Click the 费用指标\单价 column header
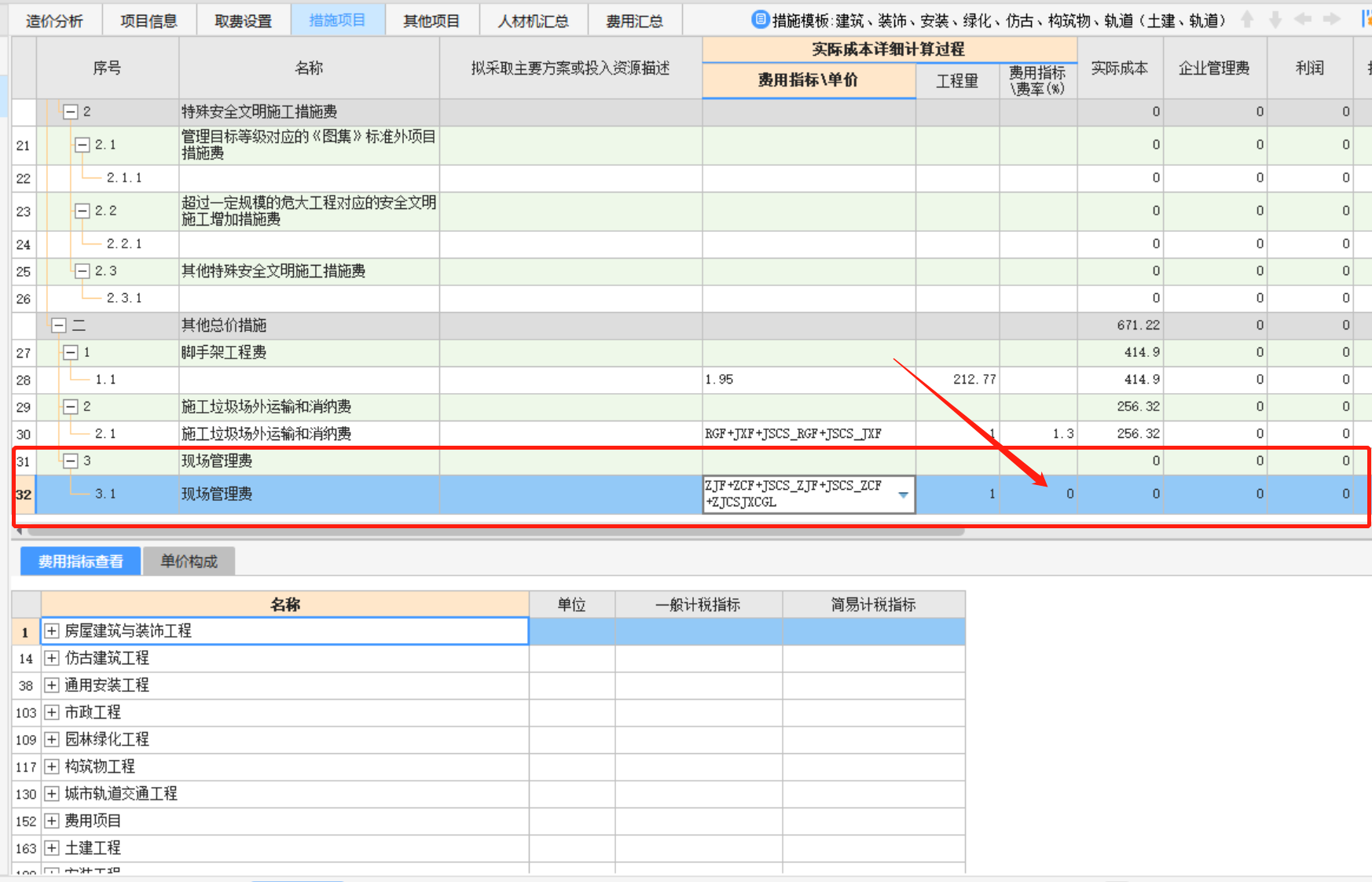Image resolution: width=1372 pixels, height=882 pixels. click(x=809, y=80)
